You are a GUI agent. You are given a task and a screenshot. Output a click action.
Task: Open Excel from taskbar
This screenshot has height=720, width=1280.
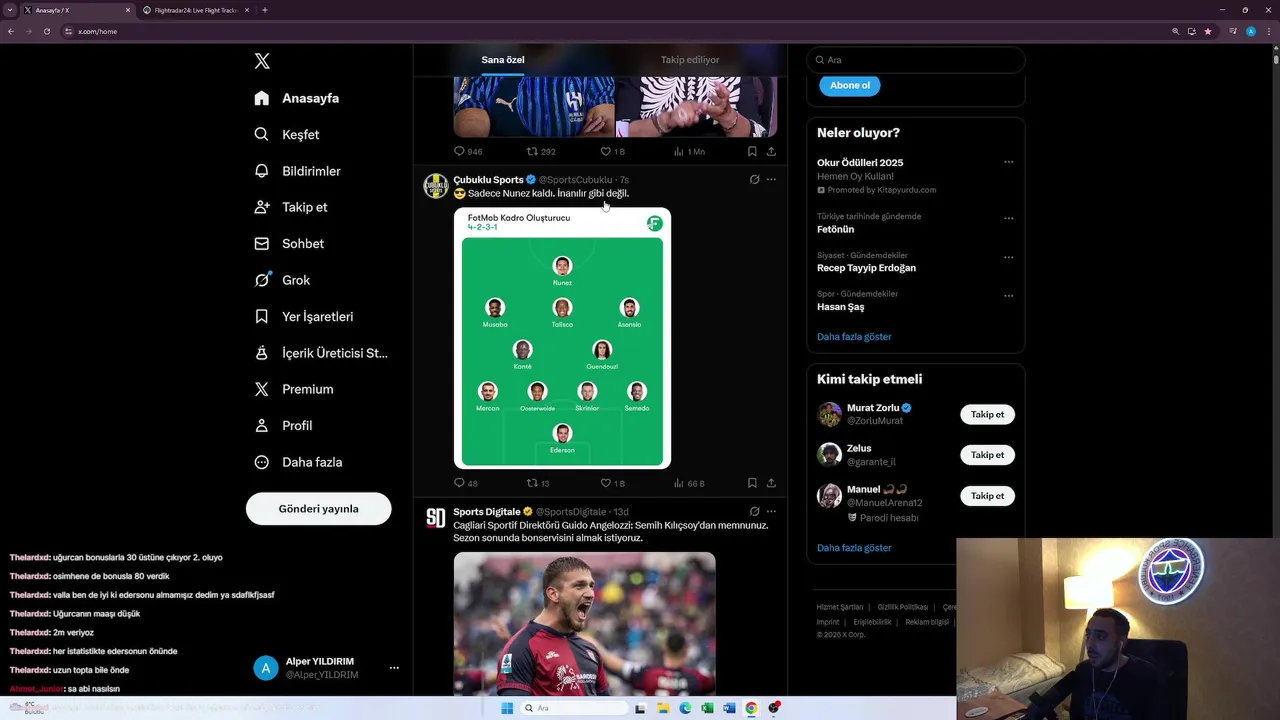707,708
